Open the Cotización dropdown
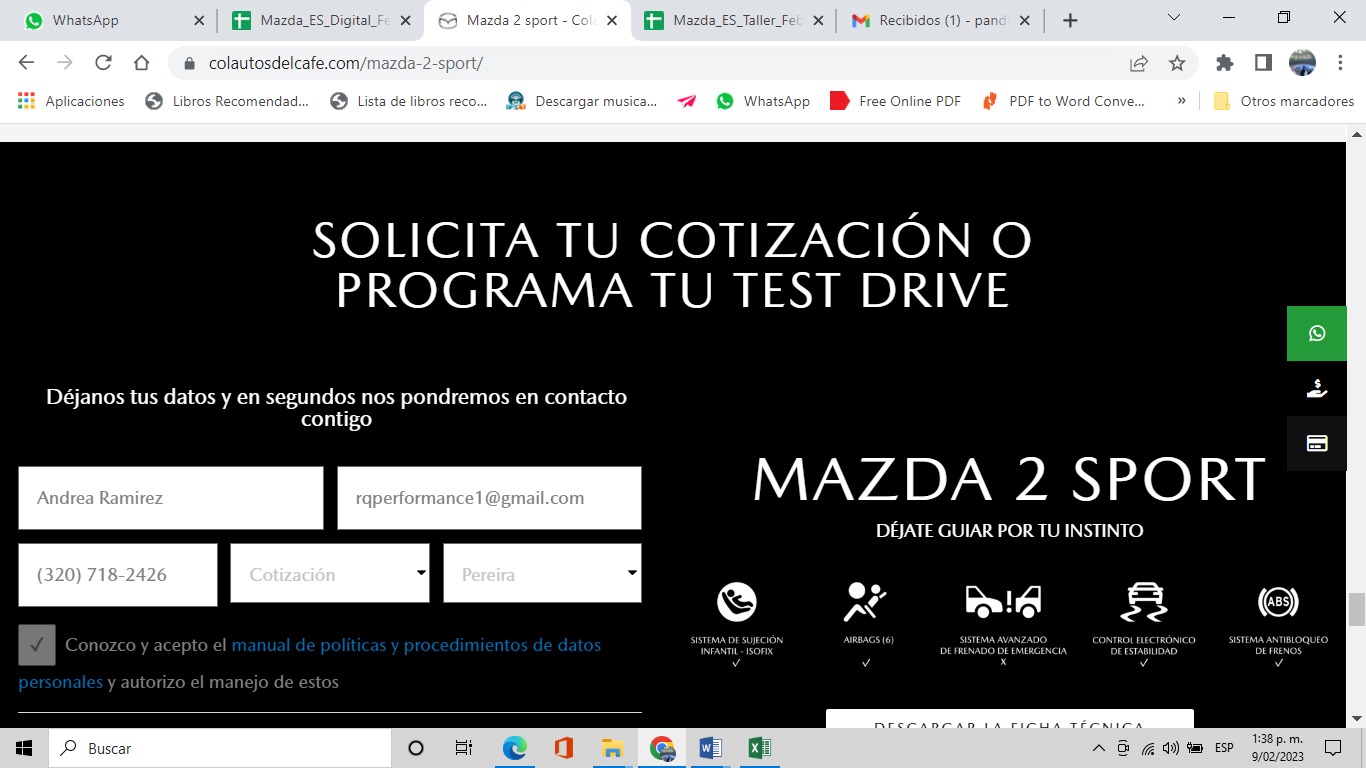This screenshot has width=1366, height=768. pos(330,573)
